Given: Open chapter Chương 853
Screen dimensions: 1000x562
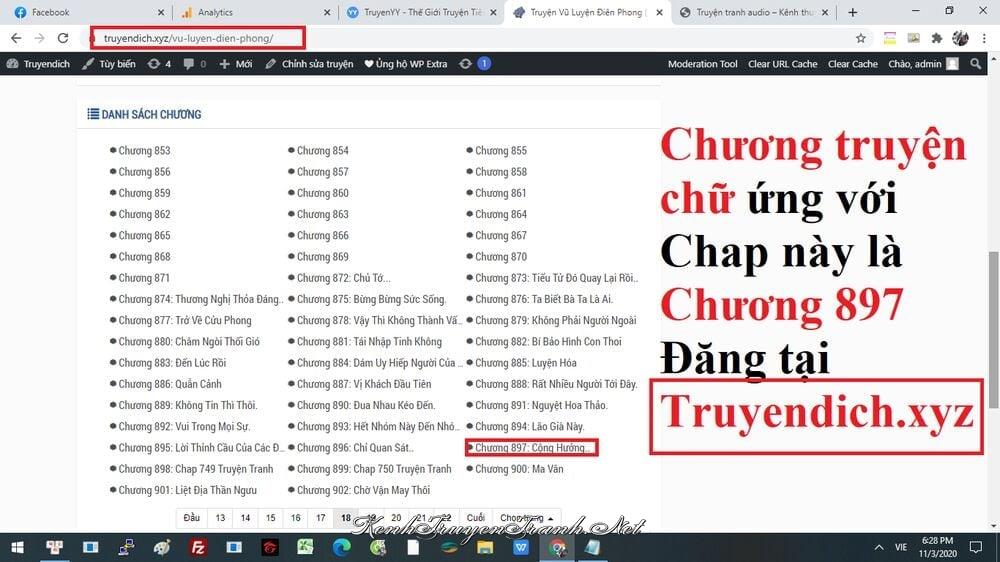Looking at the screenshot, I should pos(144,151).
